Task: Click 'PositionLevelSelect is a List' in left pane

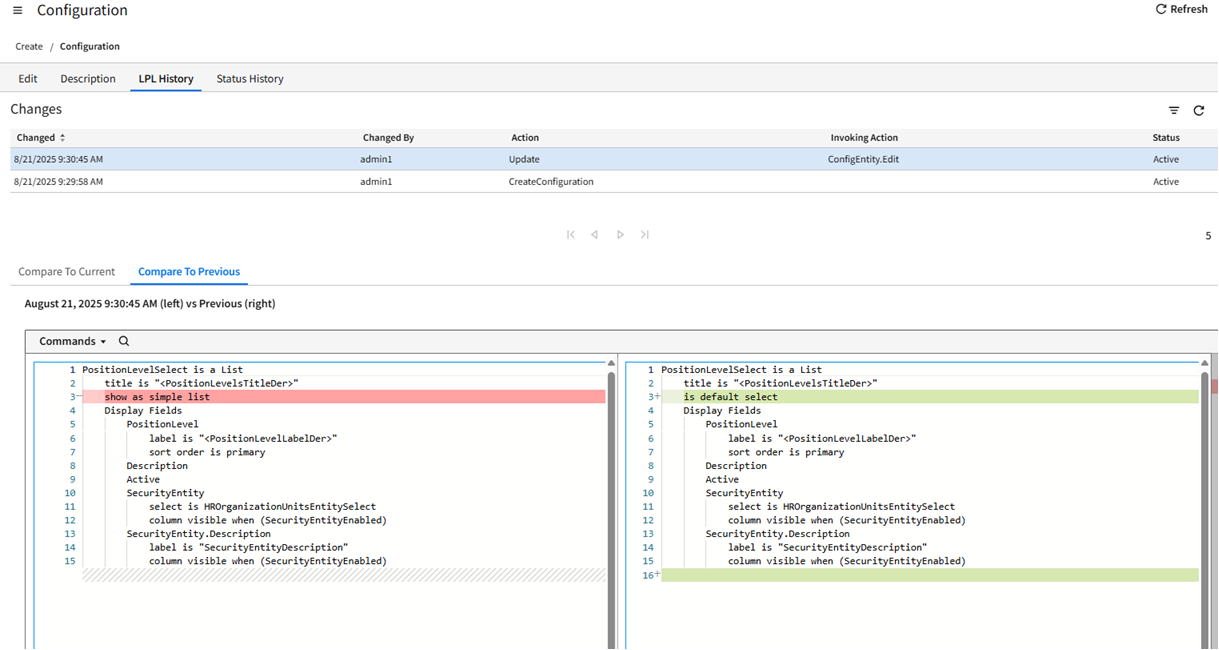Action: 162,369
